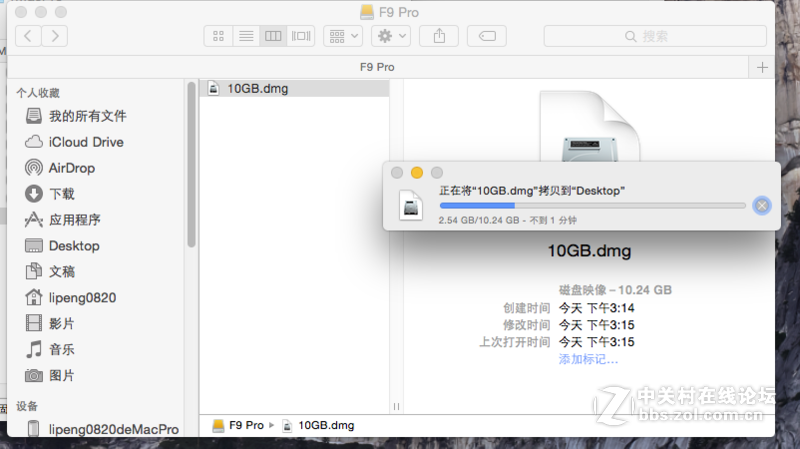Click the 设备 sidebar header

click(x=27, y=406)
